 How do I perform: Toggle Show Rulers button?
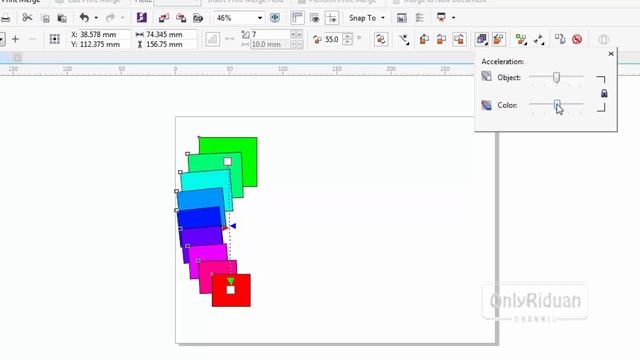point(297,18)
